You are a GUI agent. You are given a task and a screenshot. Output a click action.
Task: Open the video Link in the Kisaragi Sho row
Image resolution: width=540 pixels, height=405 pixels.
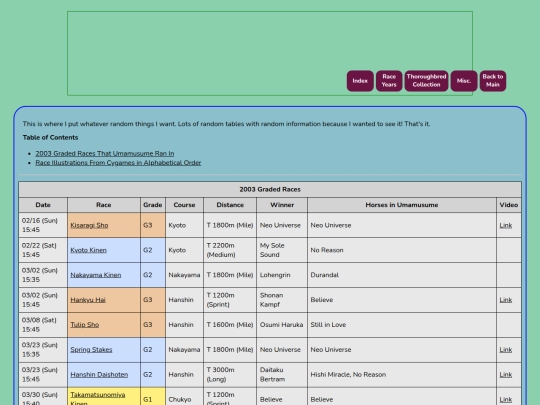coord(506,225)
